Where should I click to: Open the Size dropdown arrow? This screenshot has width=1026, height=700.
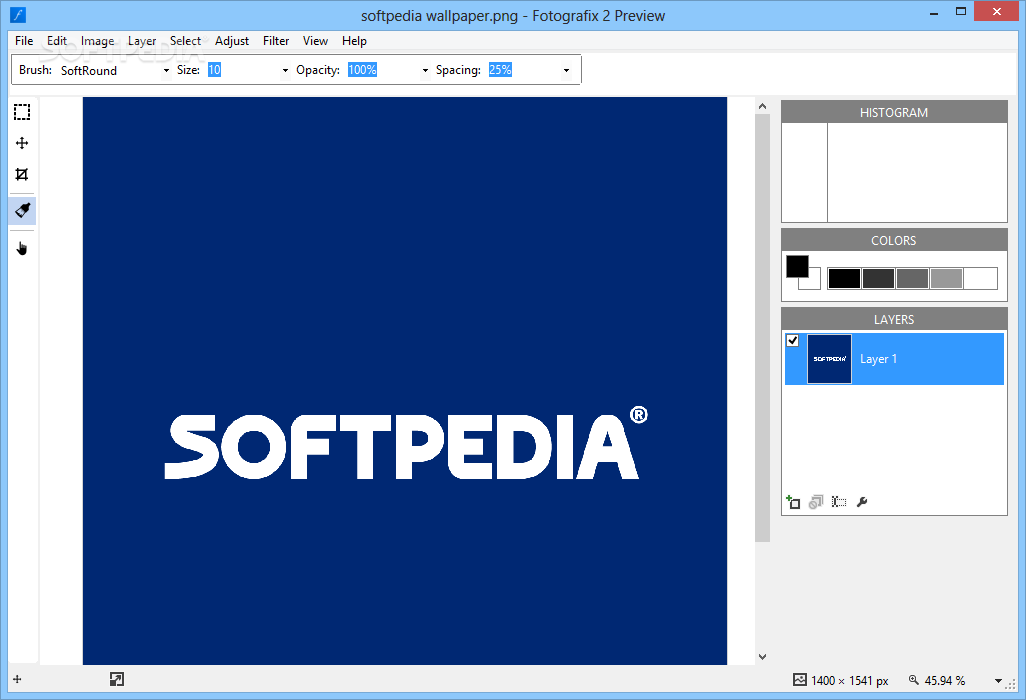(285, 70)
